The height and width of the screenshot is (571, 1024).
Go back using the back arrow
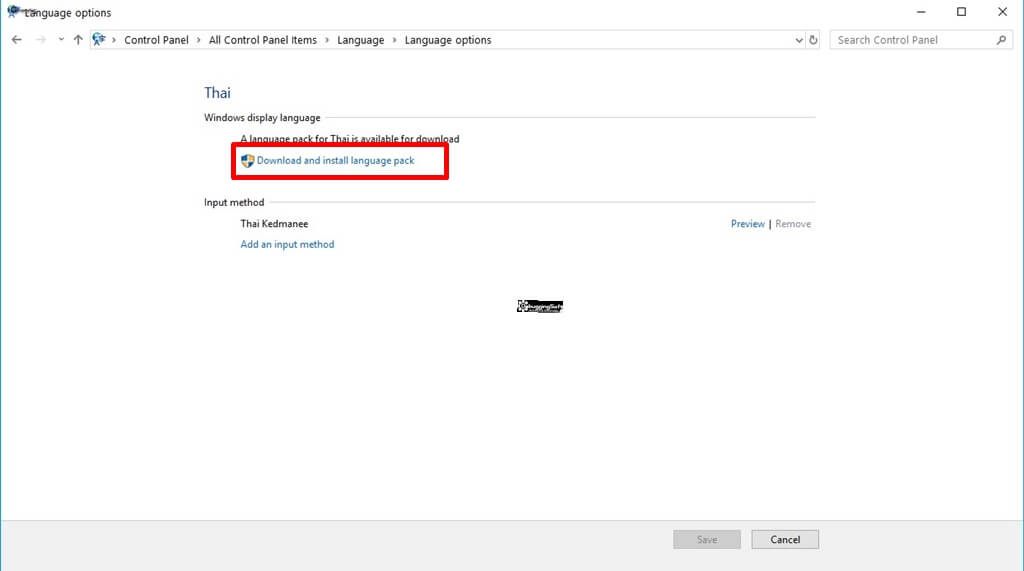tap(17, 40)
